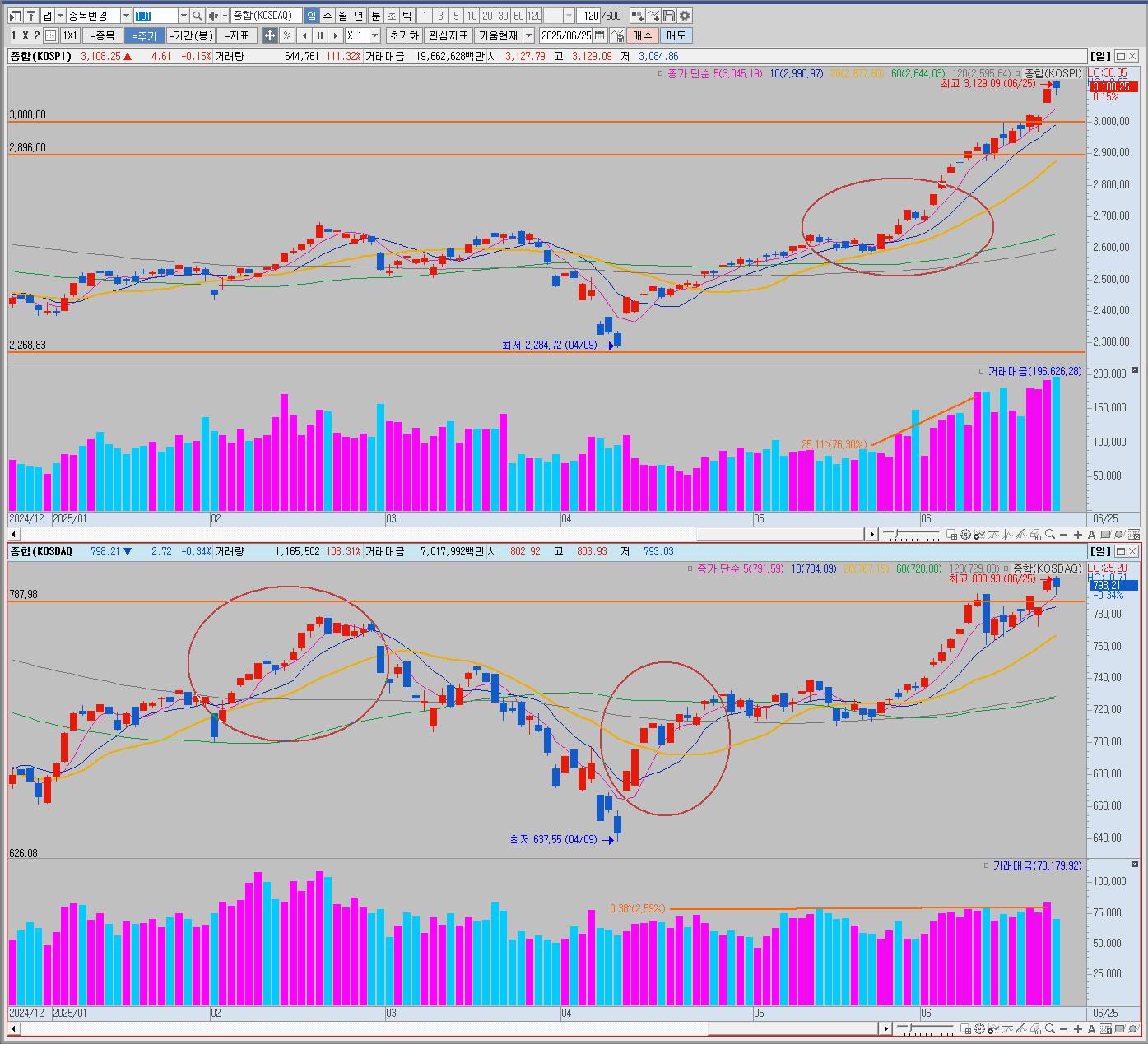
Task: Select the 30 interval button
Action: pos(502,16)
